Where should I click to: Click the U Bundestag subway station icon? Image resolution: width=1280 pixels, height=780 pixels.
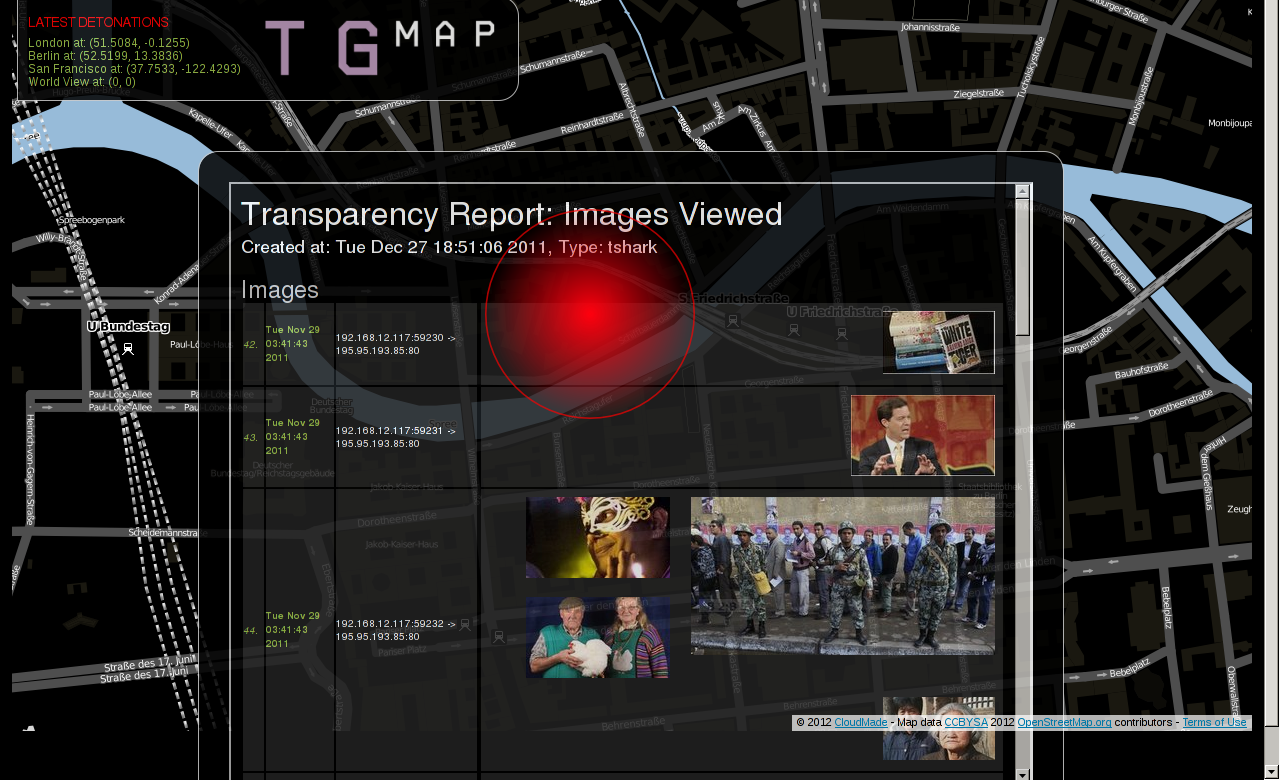click(128, 348)
